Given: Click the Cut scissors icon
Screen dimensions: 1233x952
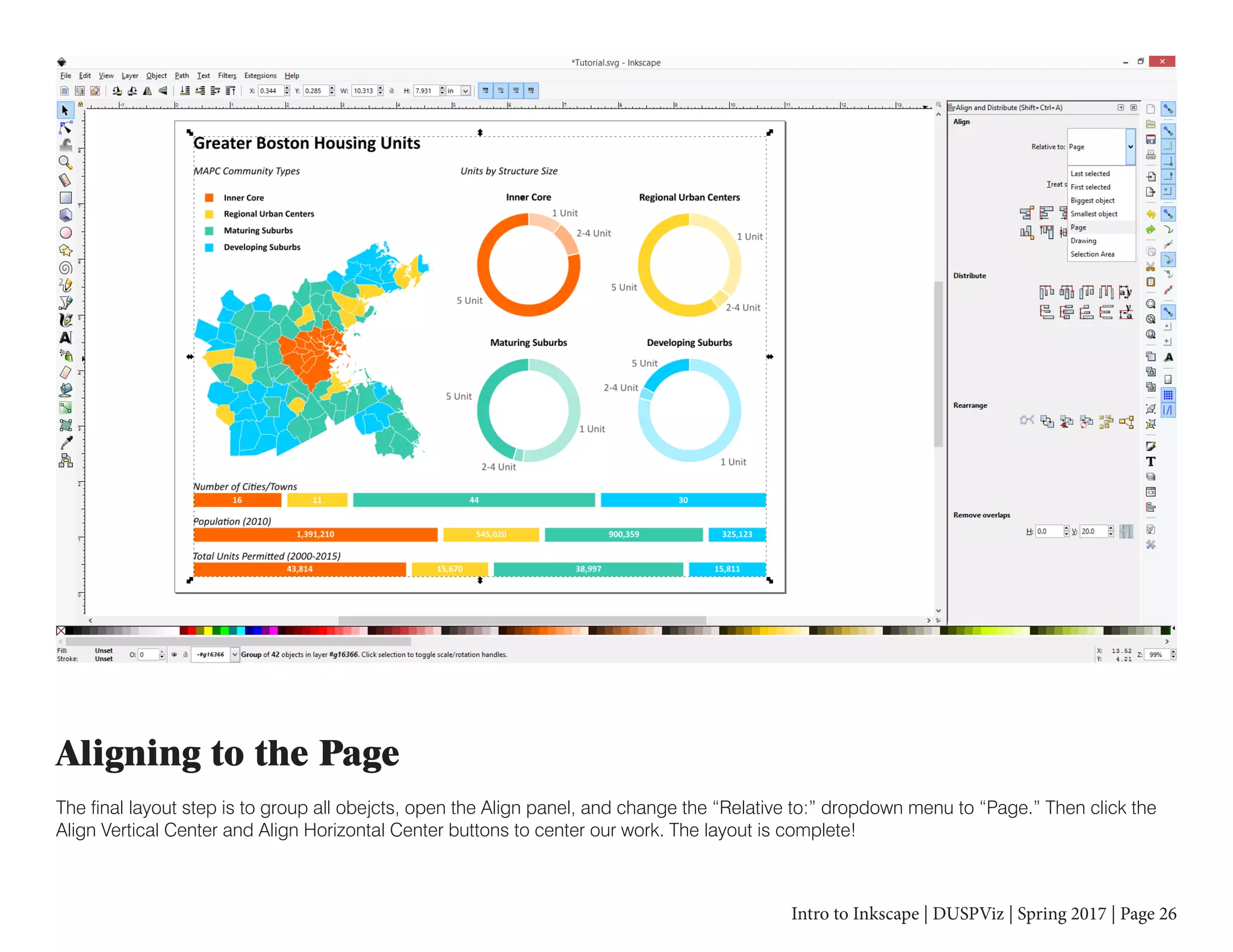Looking at the screenshot, I should [x=1151, y=267].
